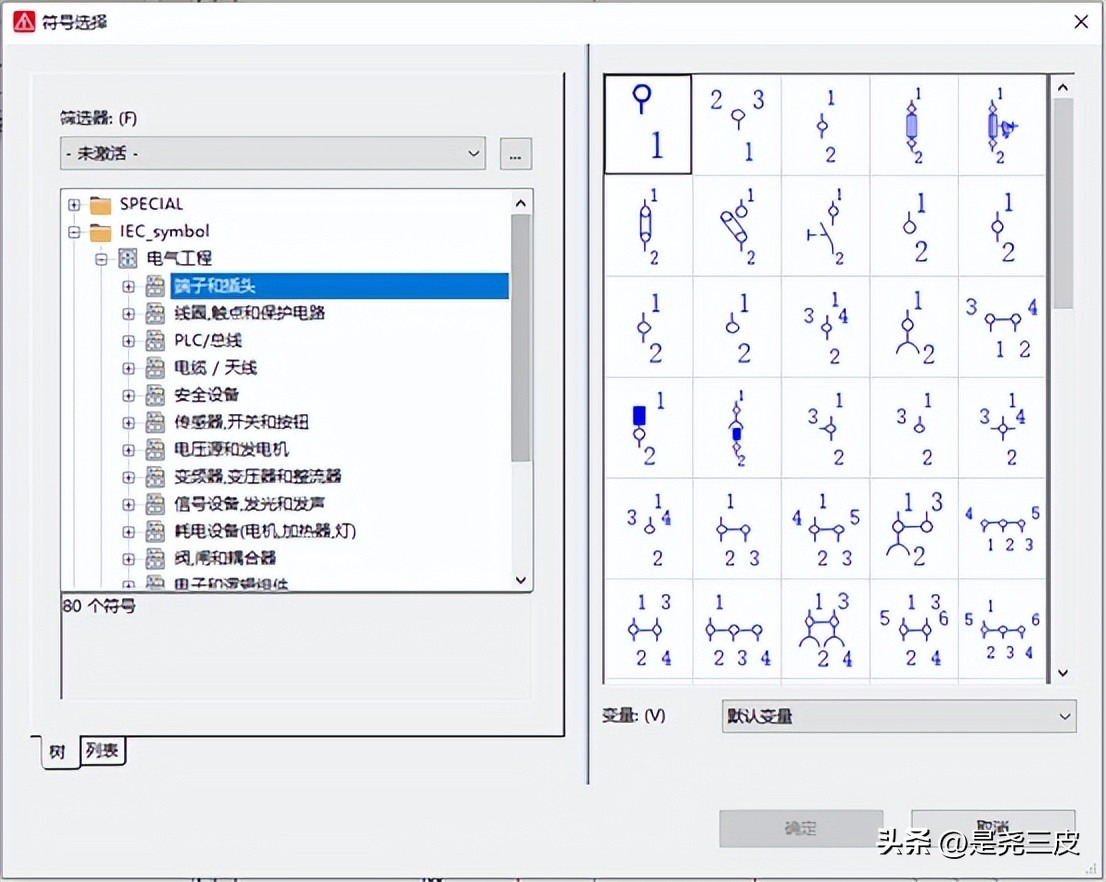Click the warning triangle logo in the title bar
1106x882 pixels.
pyautogui.click(x=24, y=20)
